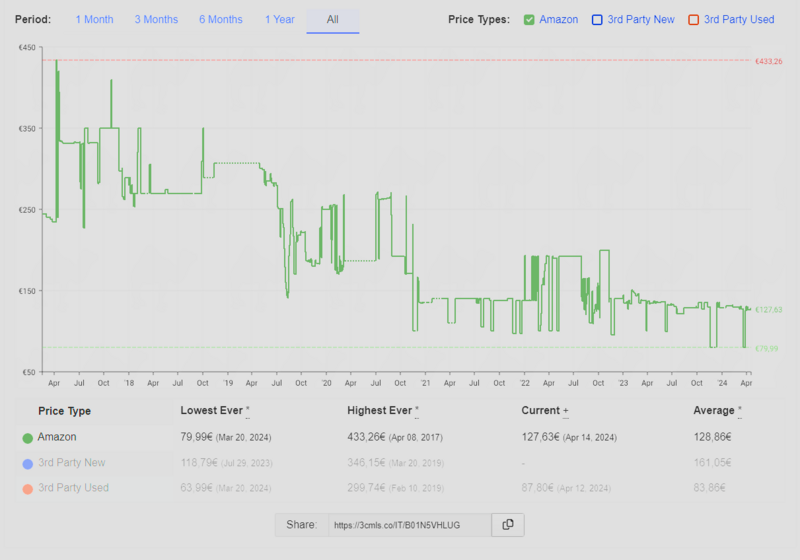Select the 3 Months period

pos(156,19)
